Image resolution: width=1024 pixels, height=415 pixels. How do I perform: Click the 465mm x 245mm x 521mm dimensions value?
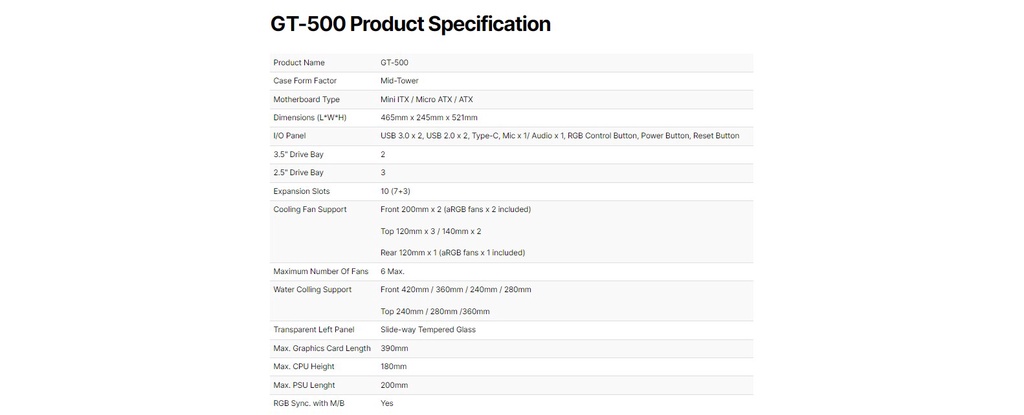[429, 118]
